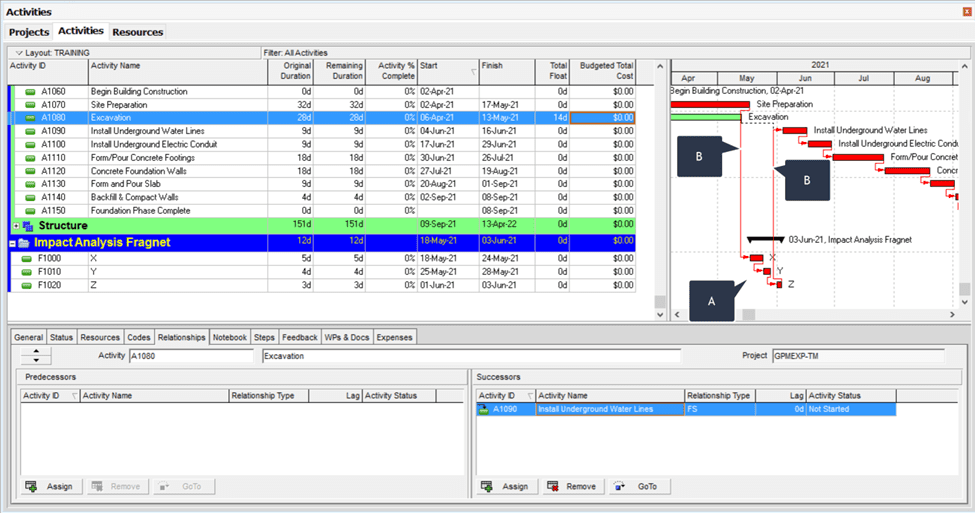
Task: Click the Impact Analysis Fragnet summary bar
Action: 765,239
